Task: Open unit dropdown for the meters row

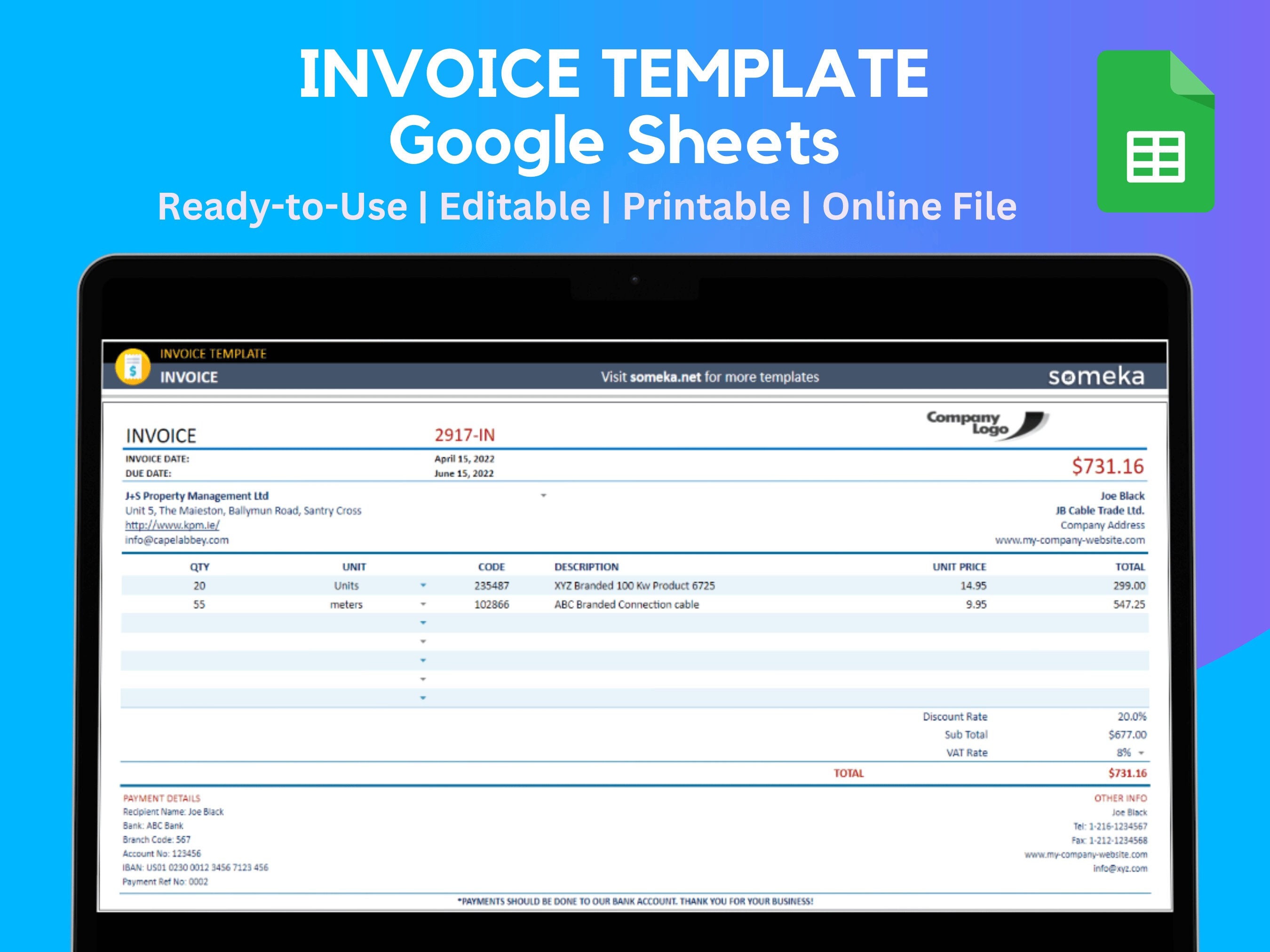Action: click(423, 604)
